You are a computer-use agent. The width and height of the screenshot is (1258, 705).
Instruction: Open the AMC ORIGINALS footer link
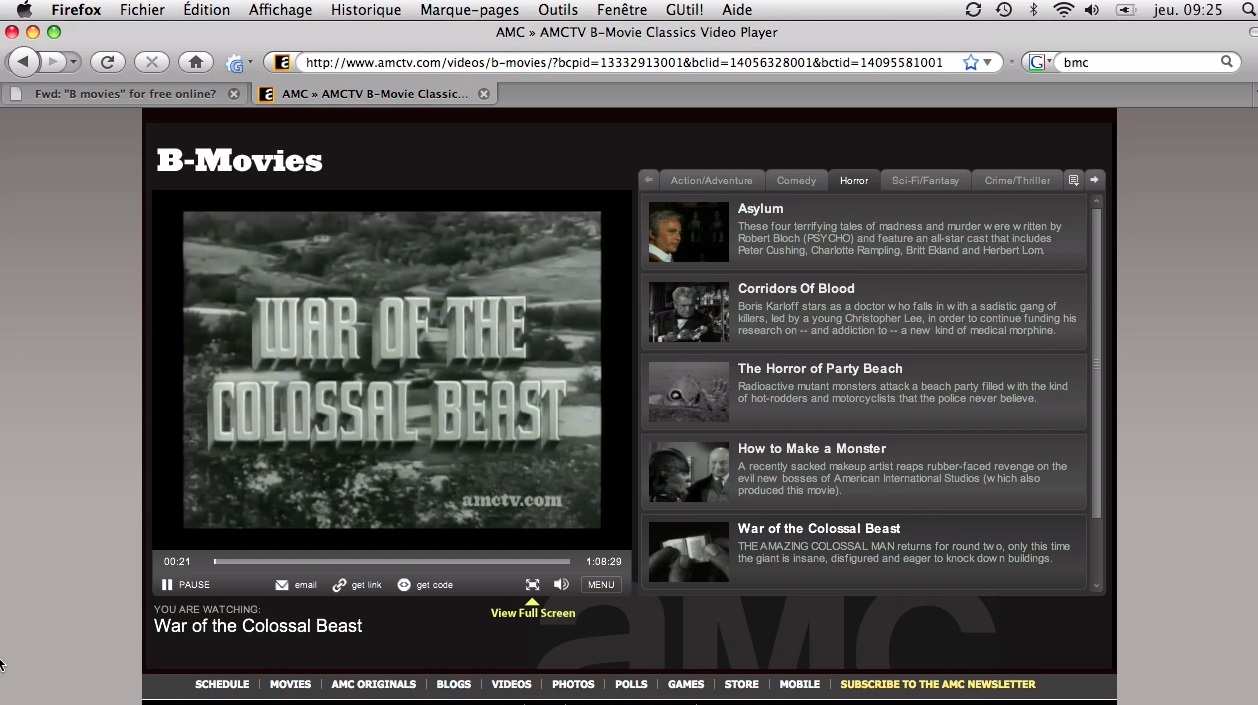[374, 684]
